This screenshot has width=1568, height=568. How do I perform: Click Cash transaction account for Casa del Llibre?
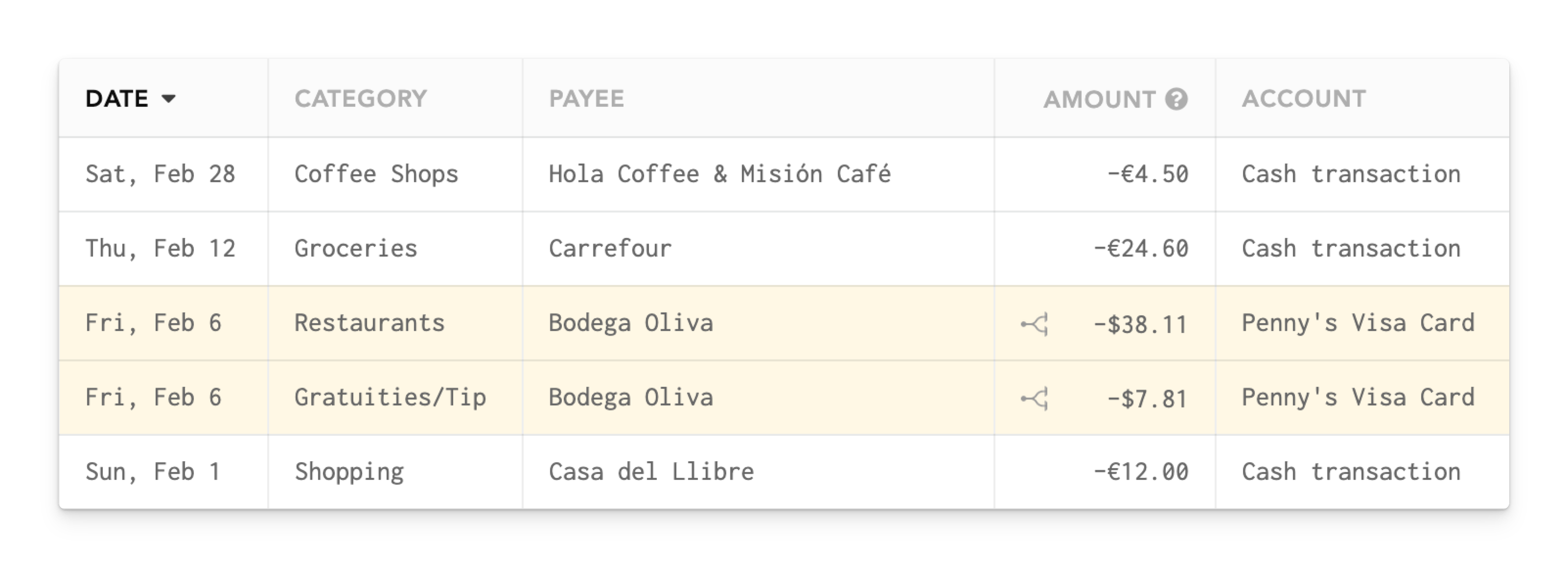1351,472
